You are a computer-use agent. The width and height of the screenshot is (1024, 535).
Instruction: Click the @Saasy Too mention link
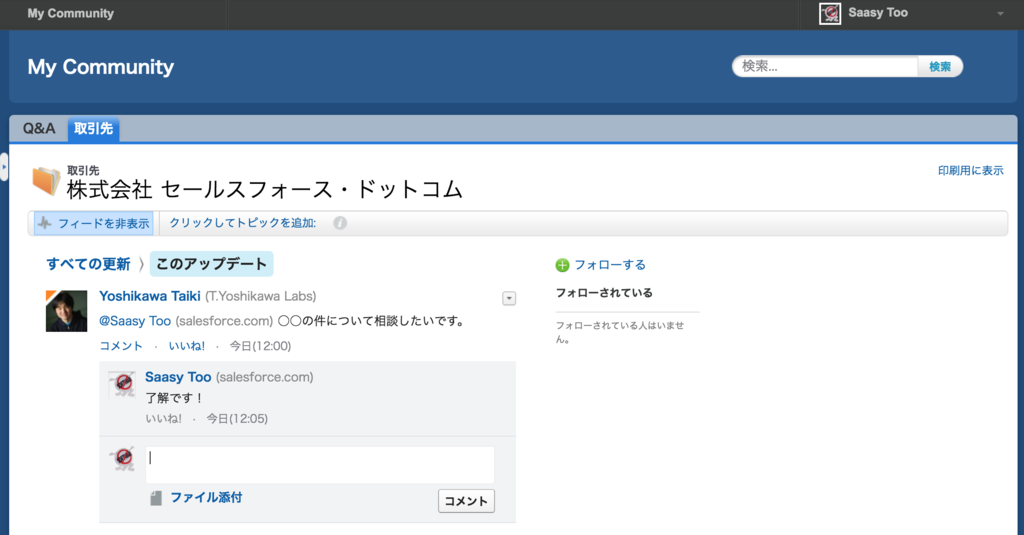click(x=135, y=321)
